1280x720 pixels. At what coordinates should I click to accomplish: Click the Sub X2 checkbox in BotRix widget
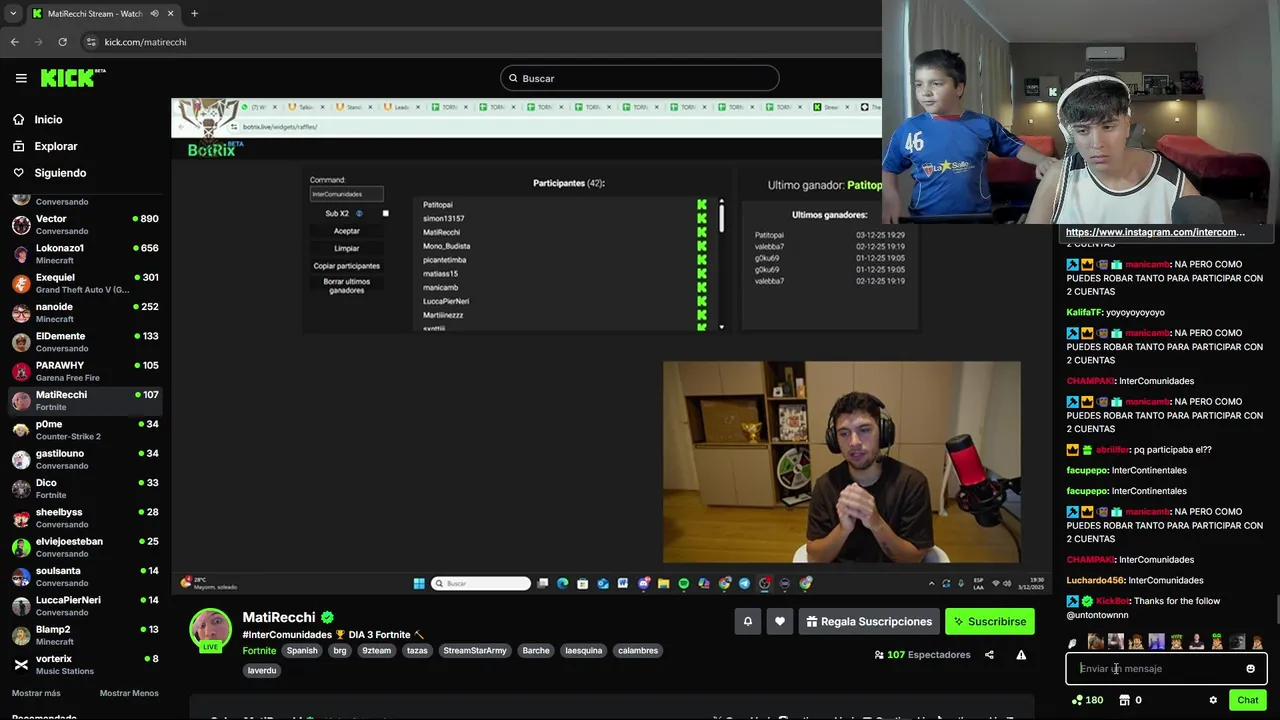click(385, 213)
